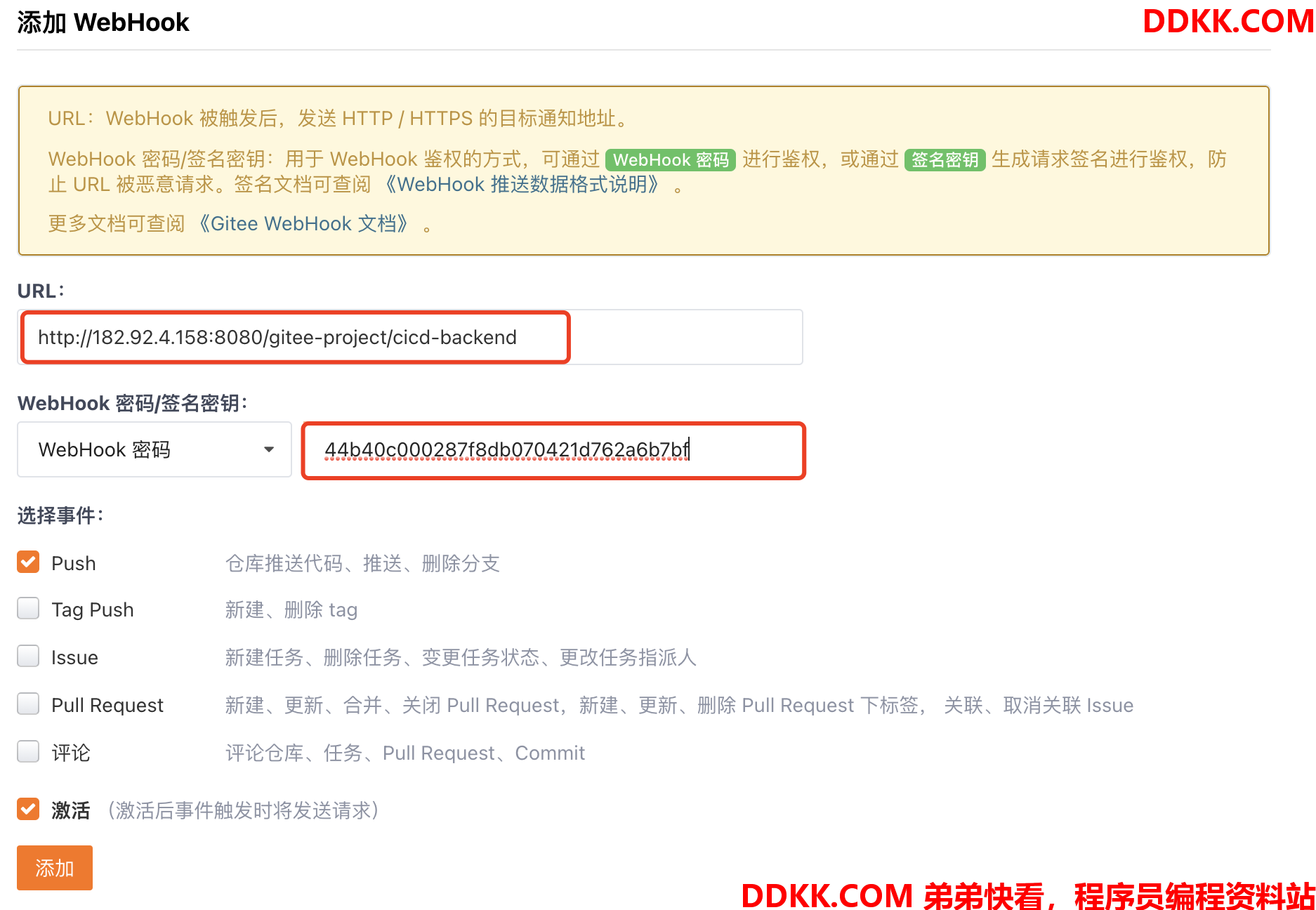Viewport: 1316px width, 910px height.
Task: Click the green WebHook 密码 badge
Action: [x=671, y=160]
